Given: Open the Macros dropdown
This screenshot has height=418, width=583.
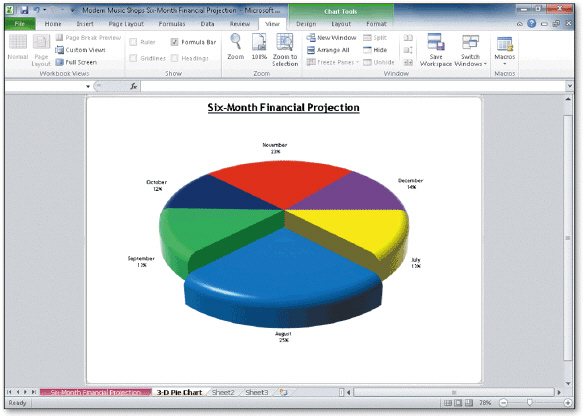Looking at the screenshot, I should [505, 50].
